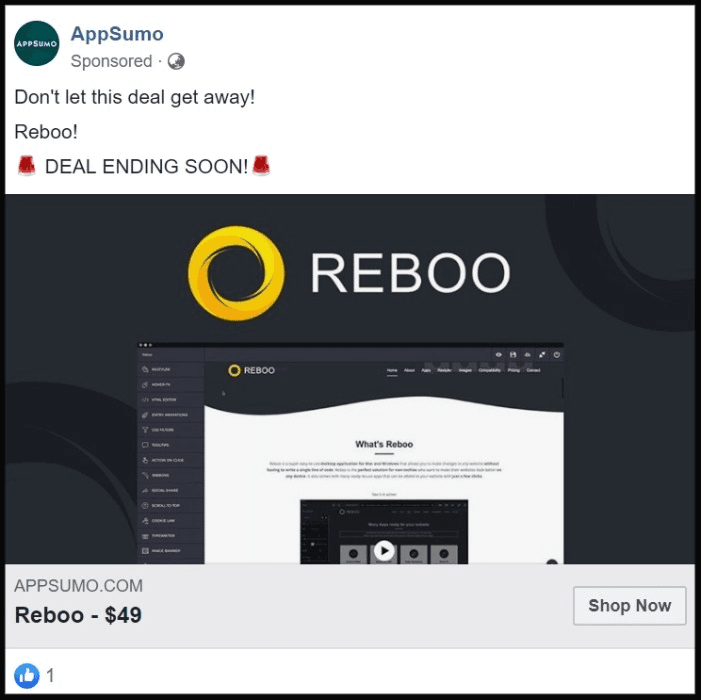Click the save disk icon in Reboo toolbar
The width and height of the screenshot is (701, 700).
tap(513, 354)
